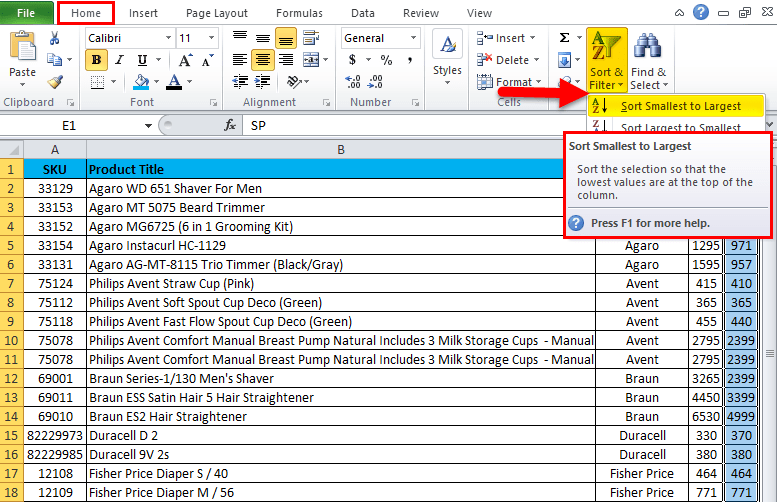Open the Font Color dropdown arrow
This screenshot has height=502, width=777.
[189, 82]
